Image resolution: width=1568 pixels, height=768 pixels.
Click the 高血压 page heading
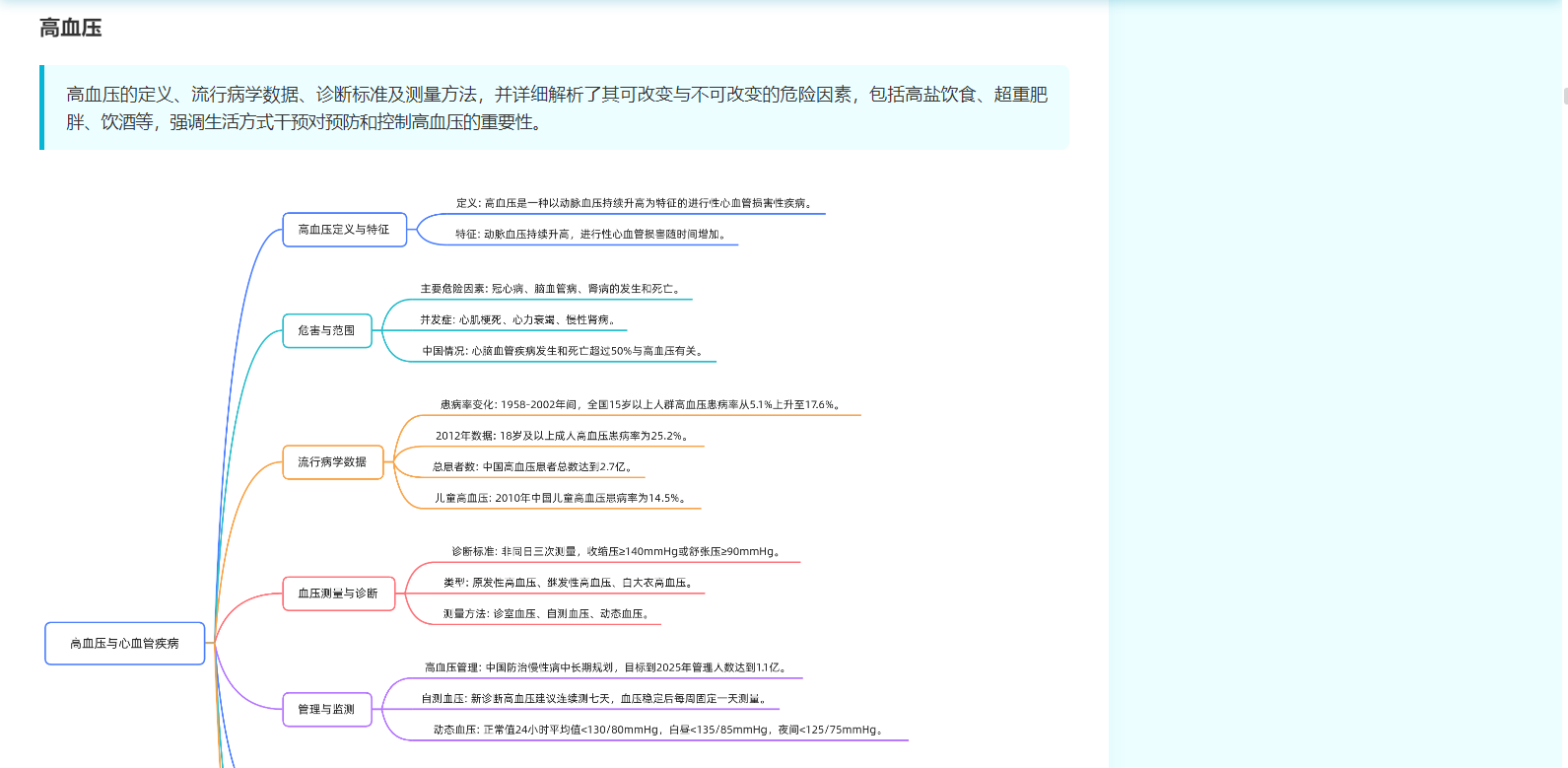(71, 29)
